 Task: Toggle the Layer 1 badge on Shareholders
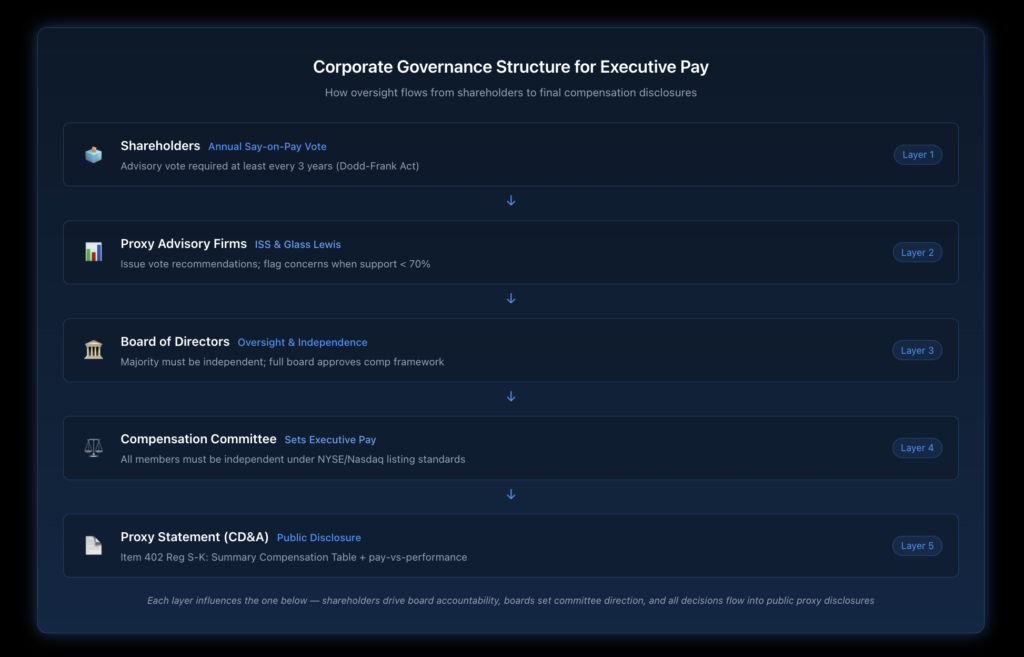point(917,154)
